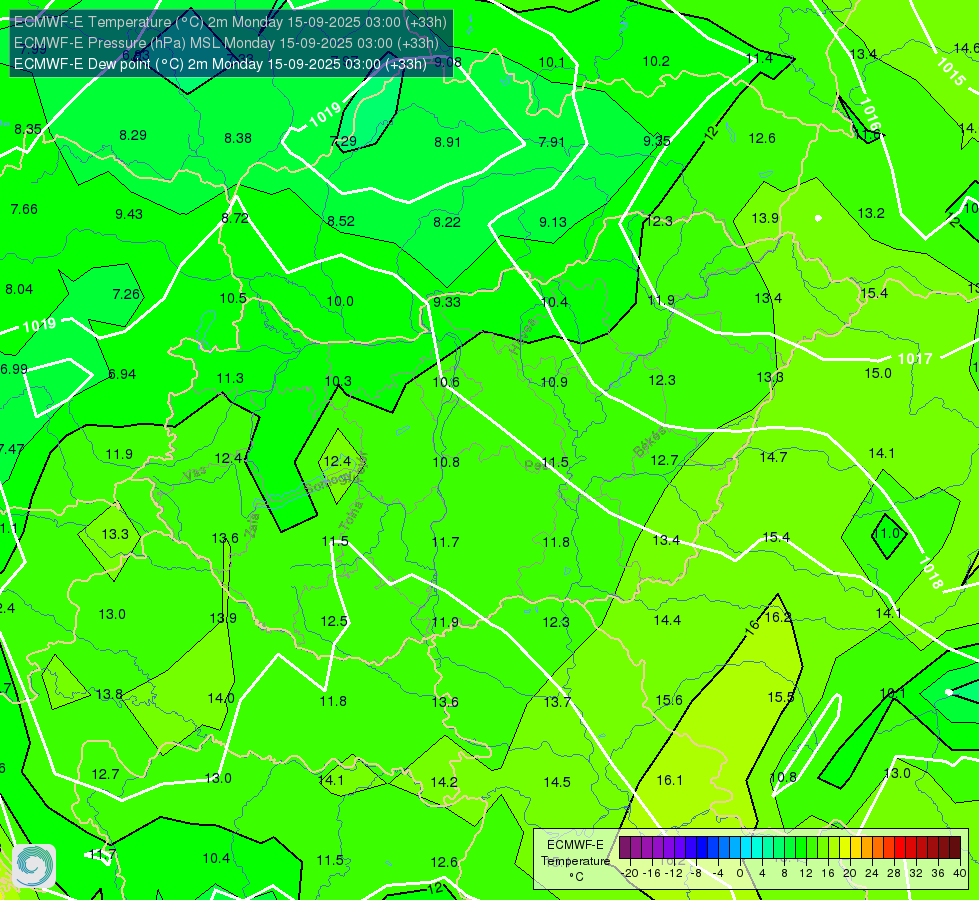
Task: Click the 15.6 temperature value
Action: pos(669,700)
